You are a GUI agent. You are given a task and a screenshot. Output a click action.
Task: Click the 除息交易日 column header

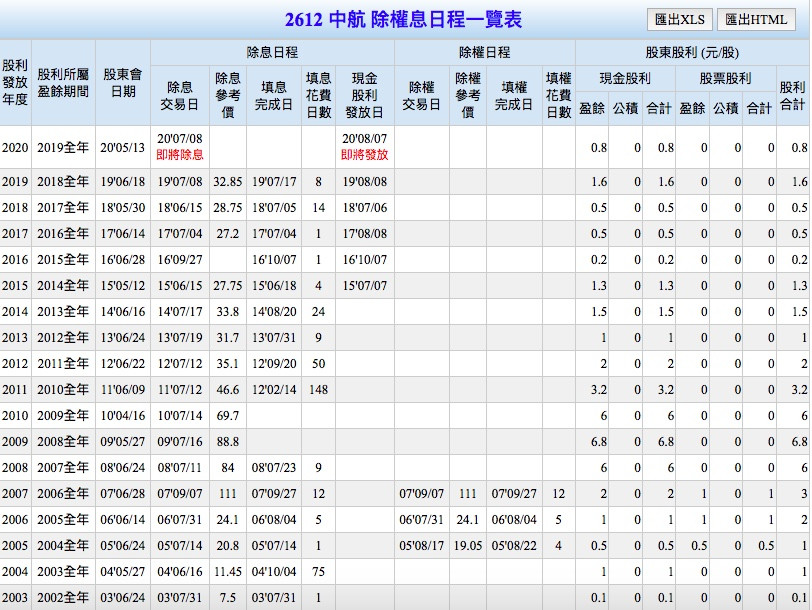180,95
